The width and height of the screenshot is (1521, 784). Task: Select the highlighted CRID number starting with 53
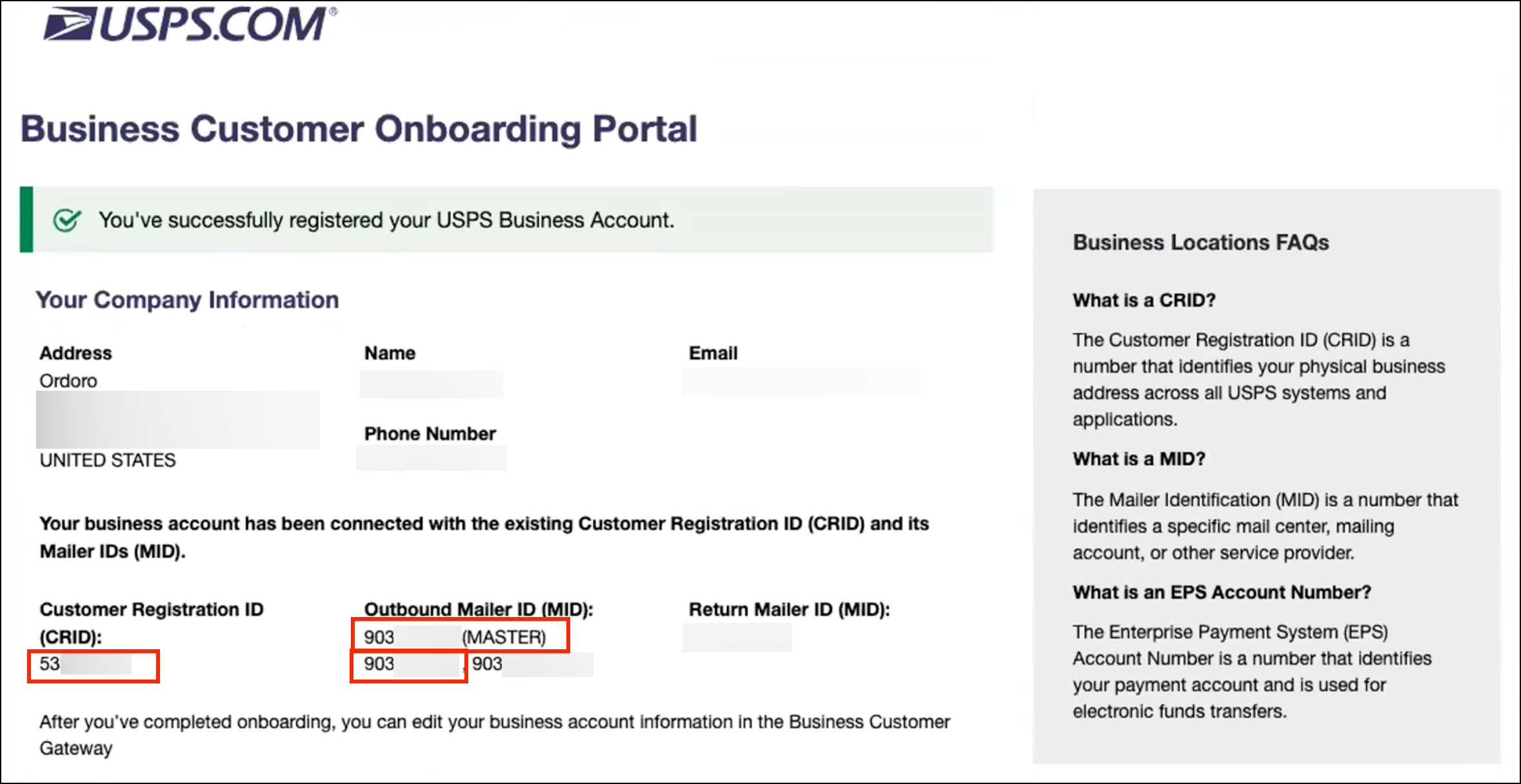click(93, 666)
